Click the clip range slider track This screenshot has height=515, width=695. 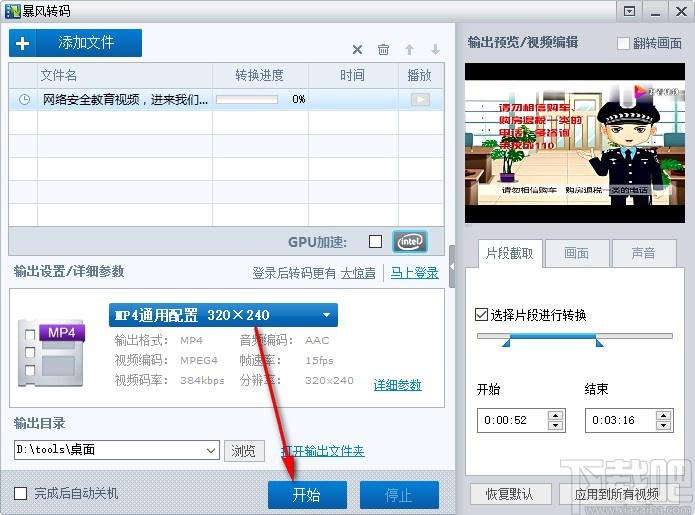(575, 336)
